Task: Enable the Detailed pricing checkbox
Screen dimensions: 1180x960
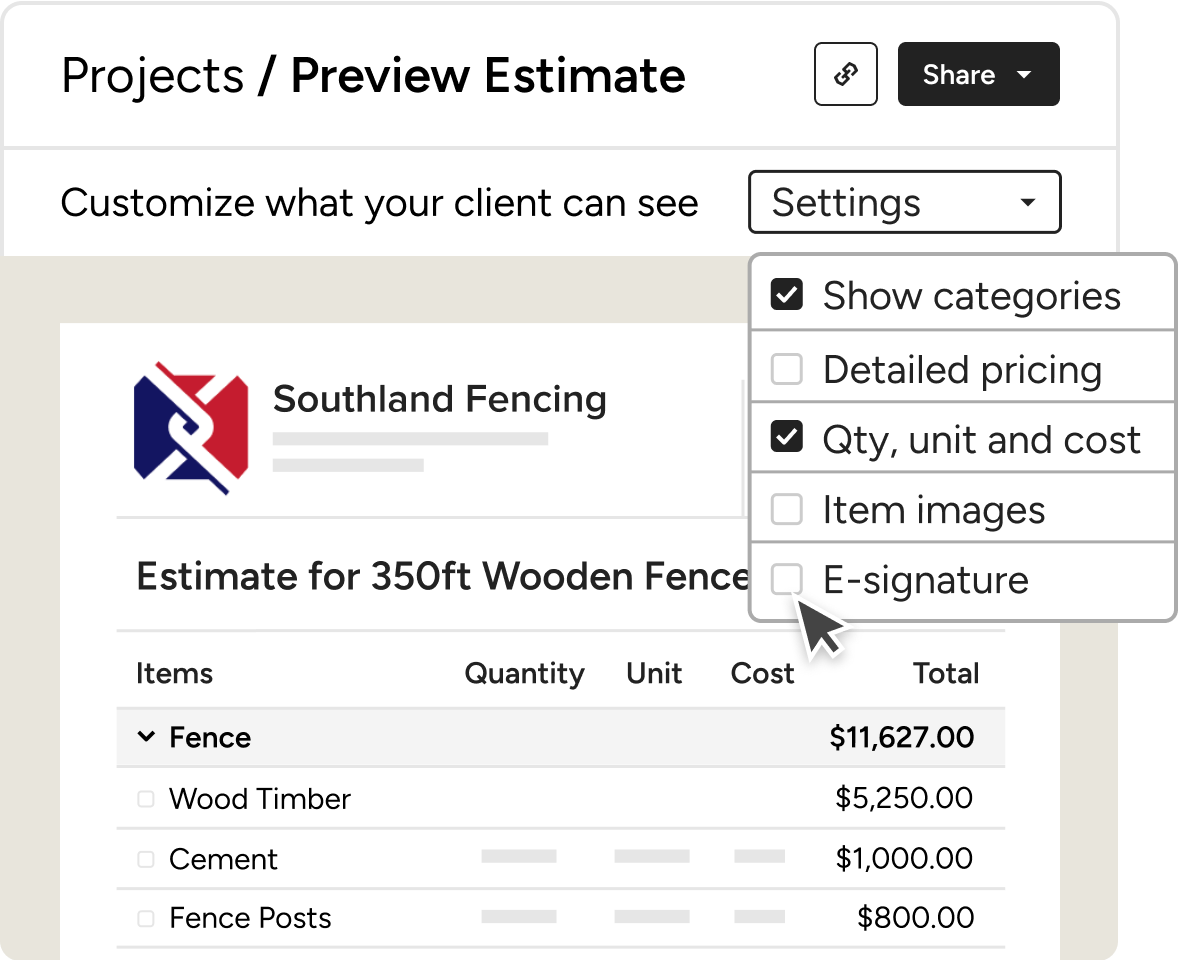Action: 787,369
